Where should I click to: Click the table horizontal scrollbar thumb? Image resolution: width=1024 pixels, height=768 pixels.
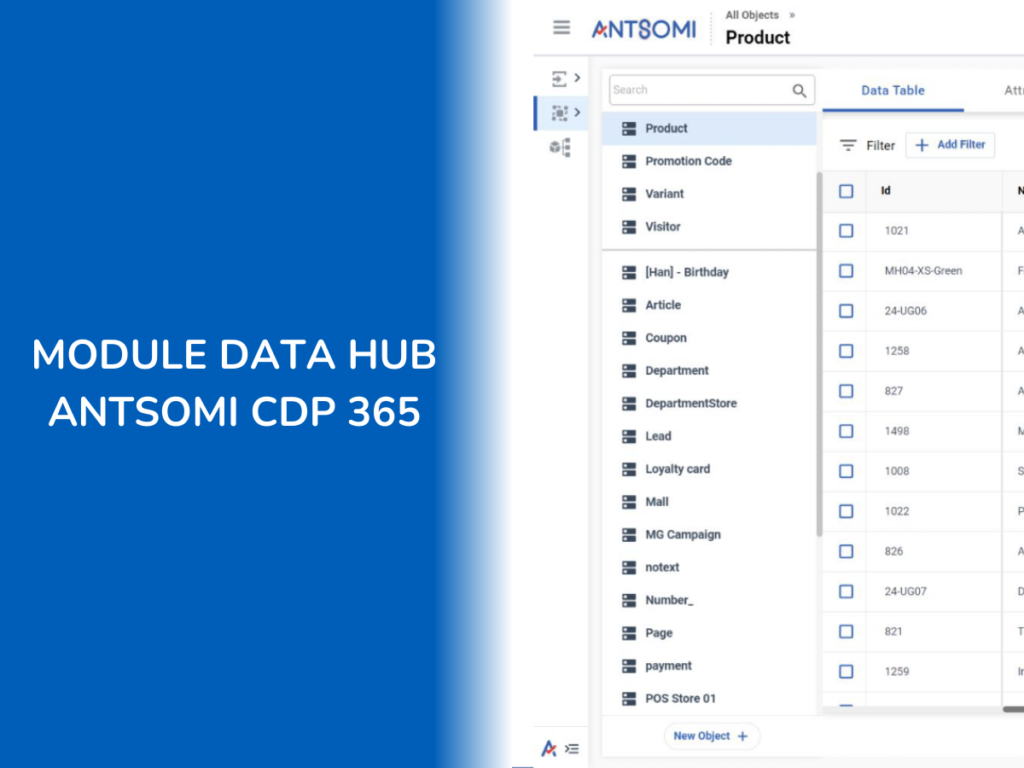tap(1014, 709)
